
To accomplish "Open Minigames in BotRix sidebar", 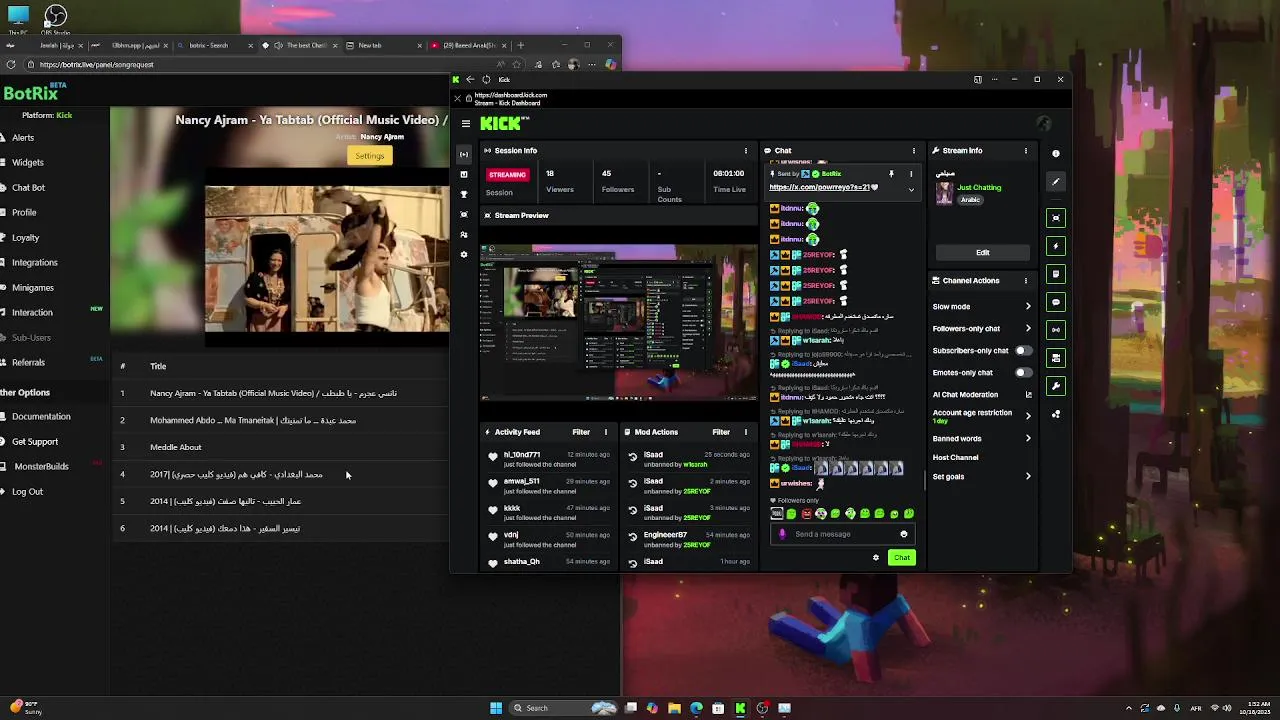I will (x=33, y=288).
